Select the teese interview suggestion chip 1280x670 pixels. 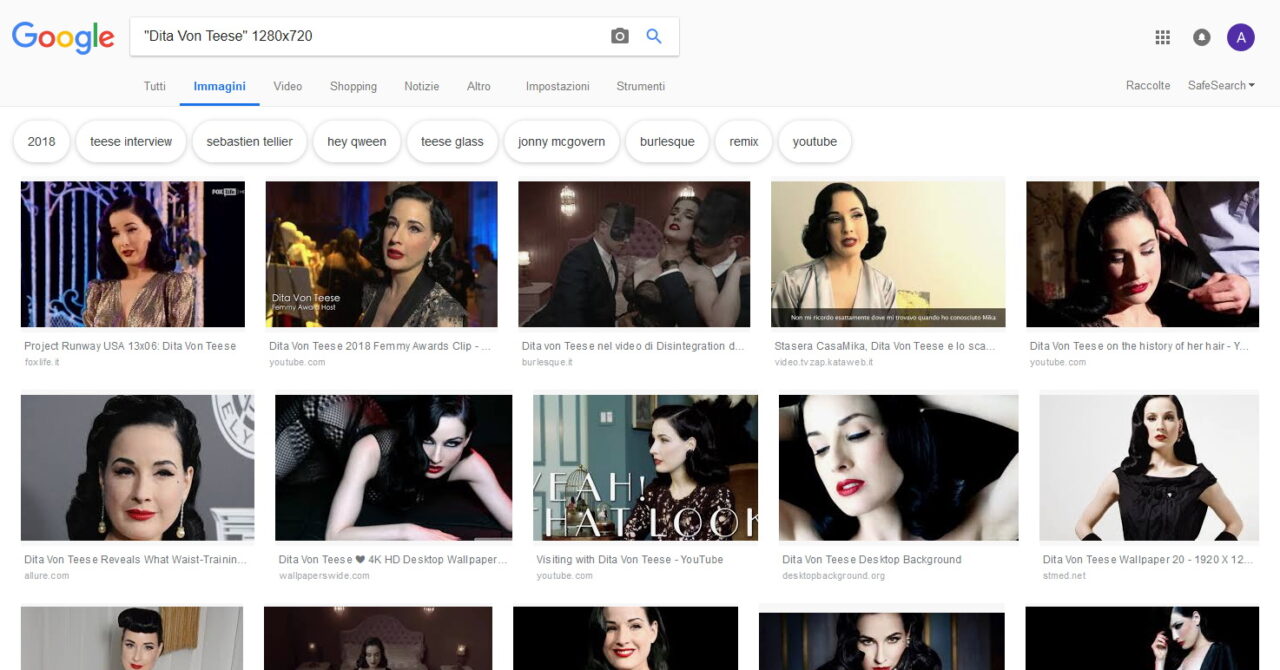(x=131, y=142)
